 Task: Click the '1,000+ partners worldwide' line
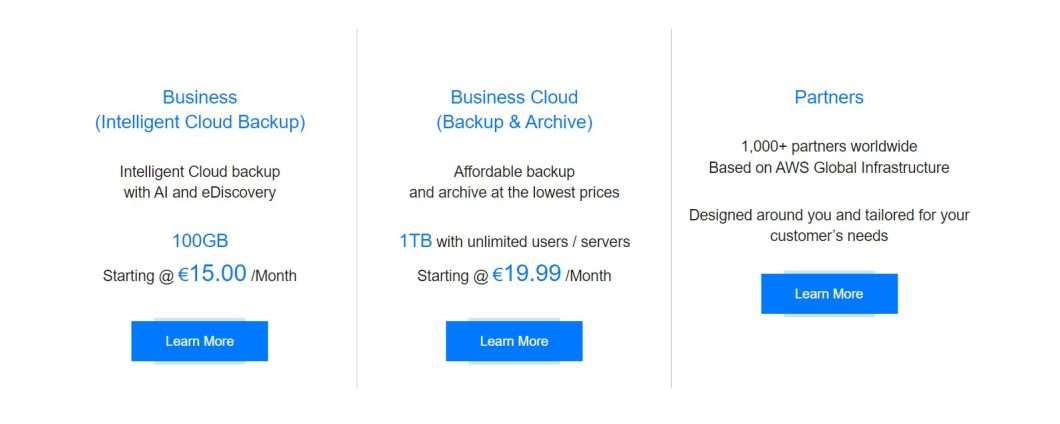point(829,146)
